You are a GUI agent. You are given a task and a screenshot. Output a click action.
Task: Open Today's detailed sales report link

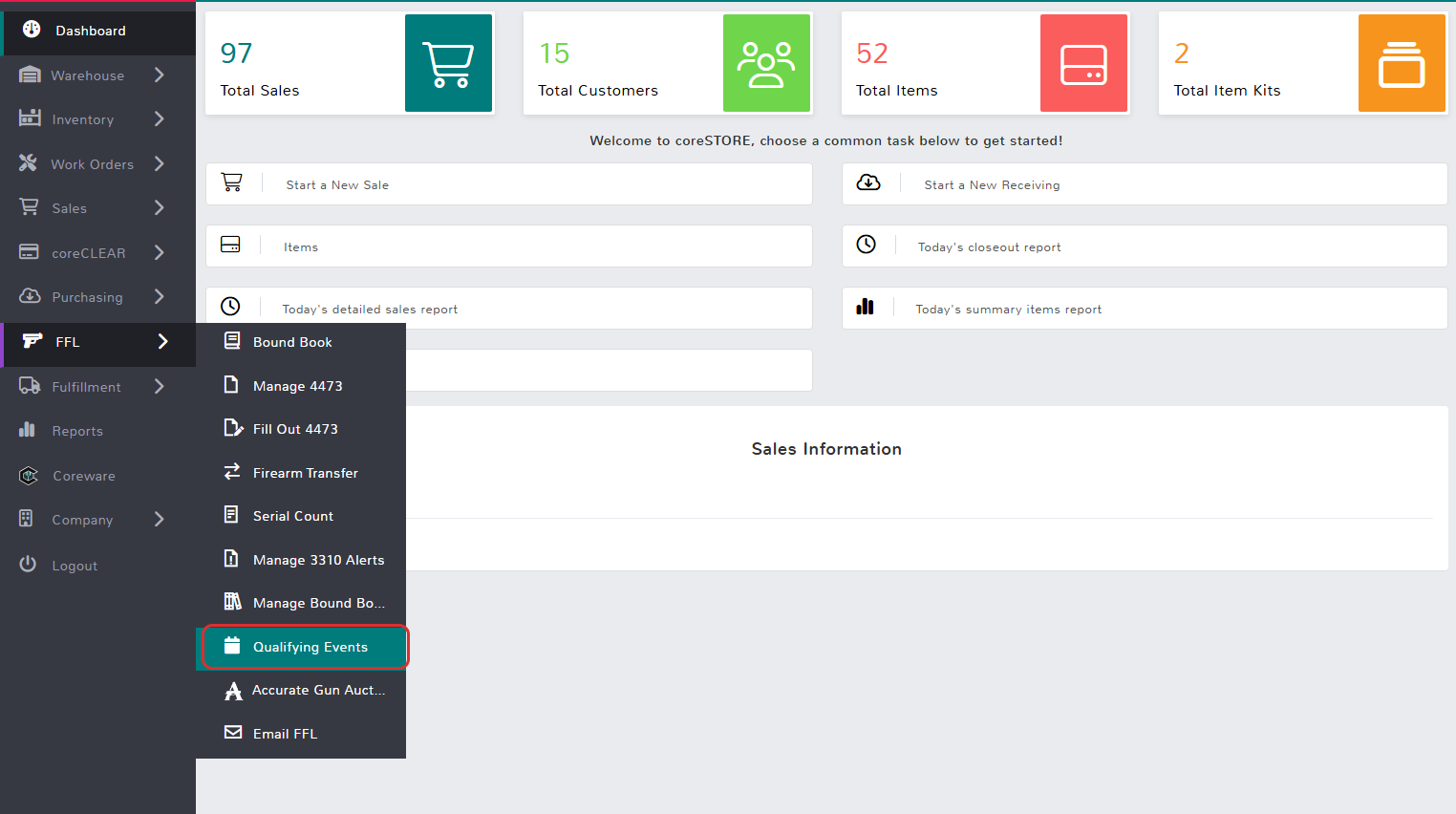(370, 310)
